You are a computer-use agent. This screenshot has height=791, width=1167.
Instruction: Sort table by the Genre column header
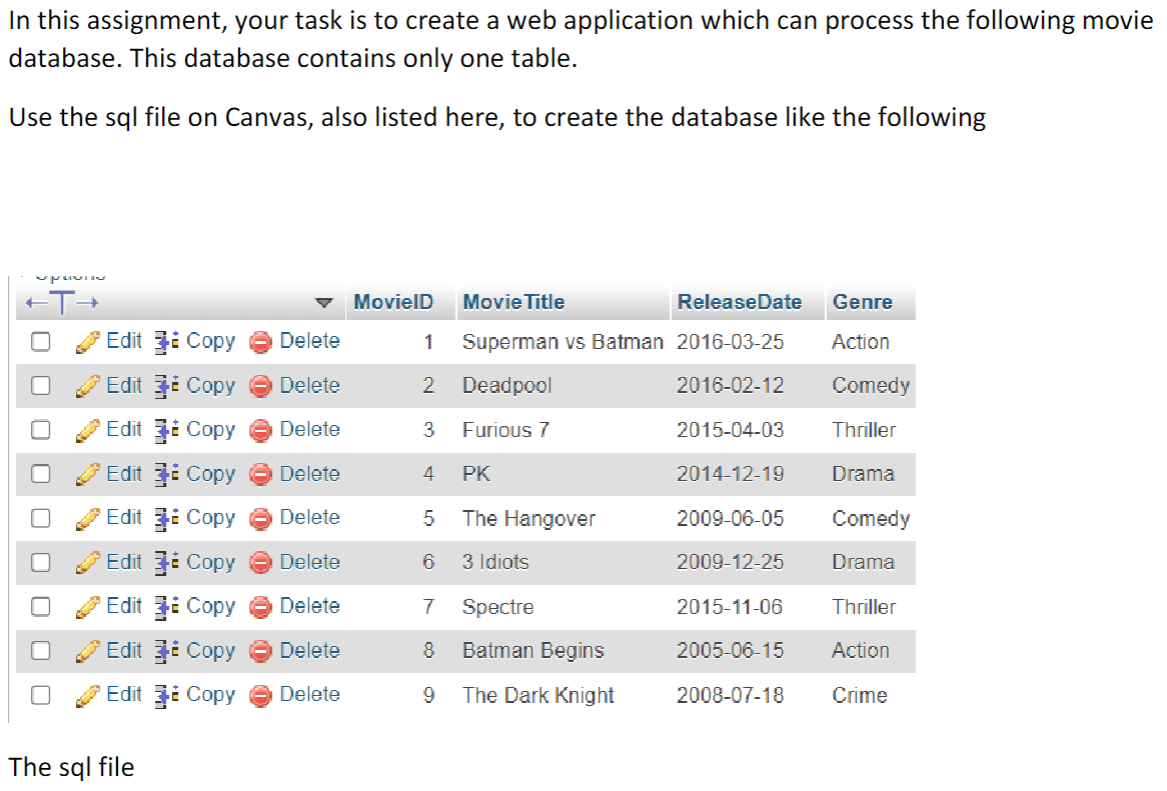click(863, 302)
